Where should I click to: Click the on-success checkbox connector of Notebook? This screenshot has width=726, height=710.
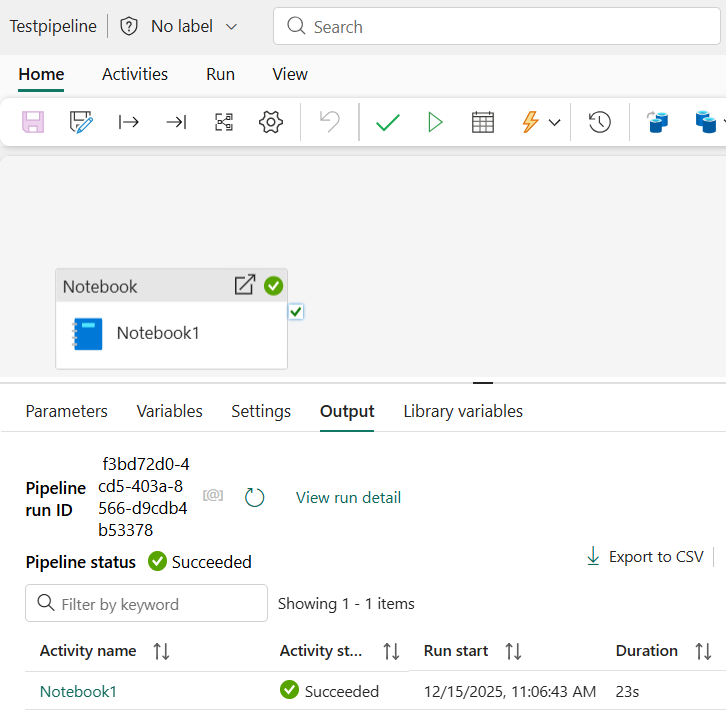pyautogui.click(x=296, y=312)
